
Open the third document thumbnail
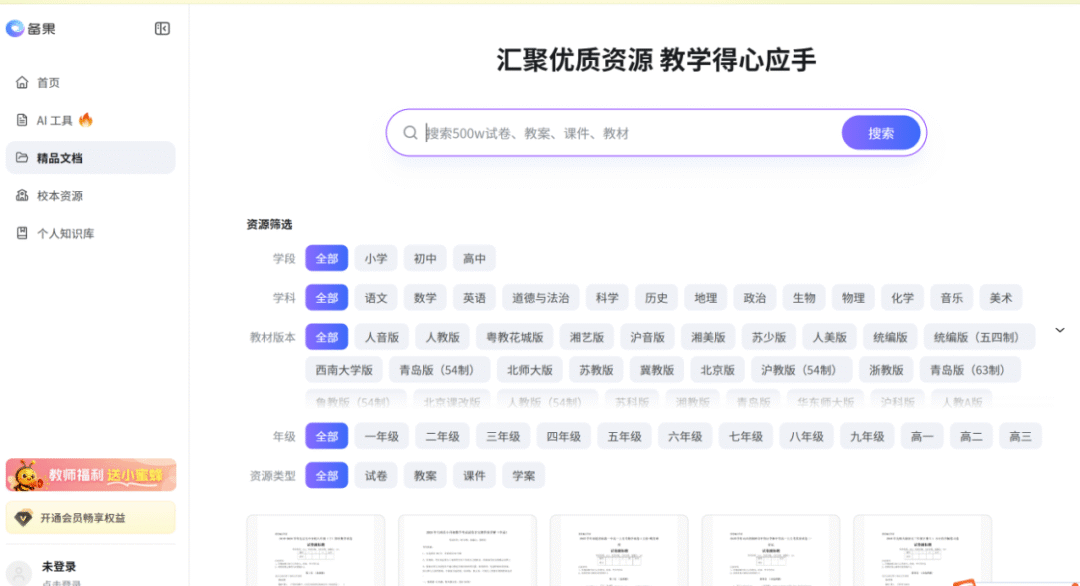click(x=619, y=550)
